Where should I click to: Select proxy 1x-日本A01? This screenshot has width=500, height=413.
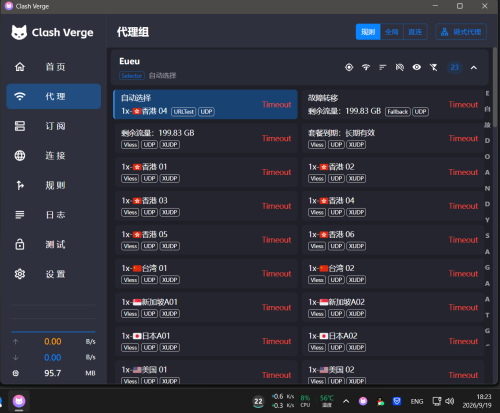point(206,341)
